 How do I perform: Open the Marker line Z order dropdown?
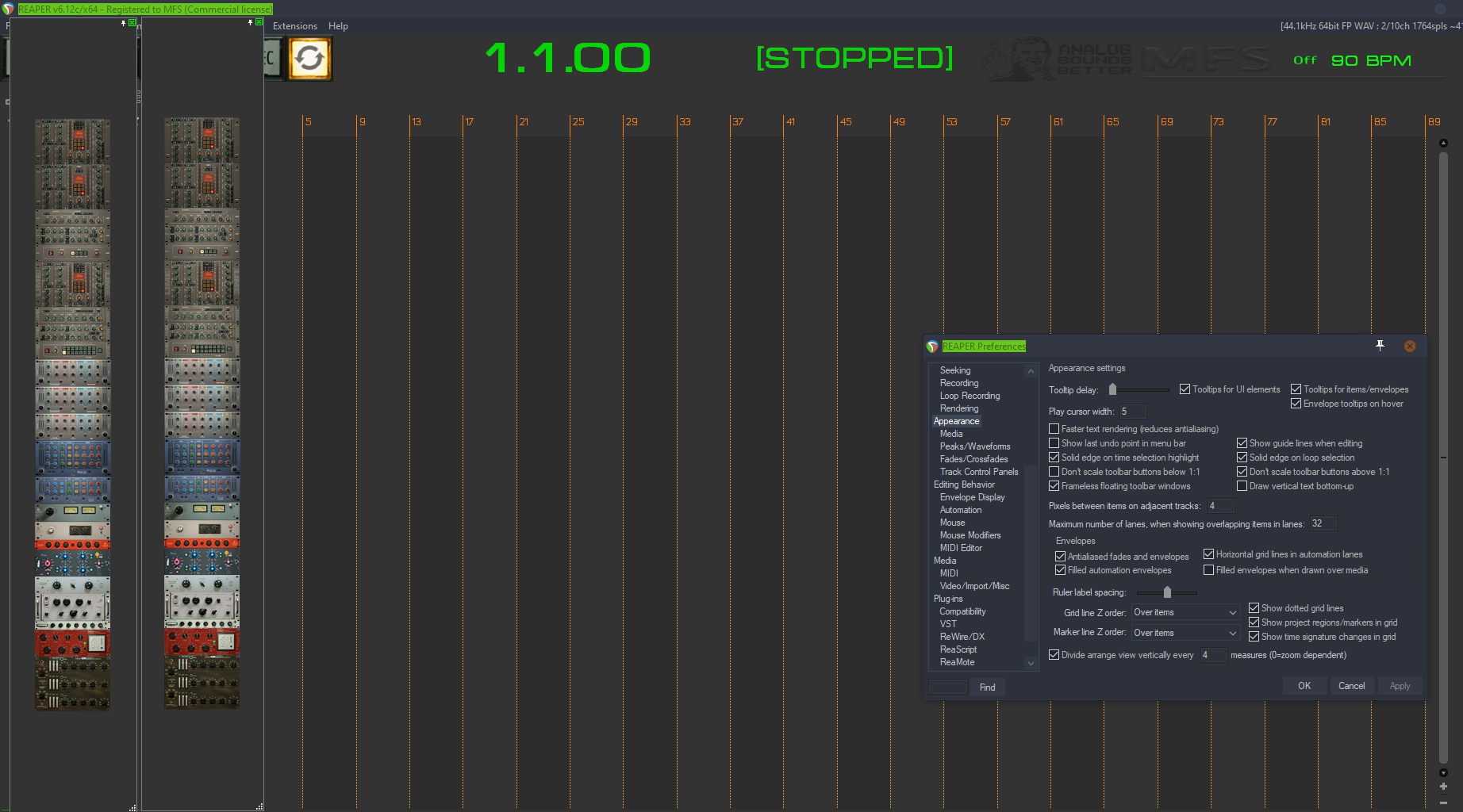pos(1185,633)
